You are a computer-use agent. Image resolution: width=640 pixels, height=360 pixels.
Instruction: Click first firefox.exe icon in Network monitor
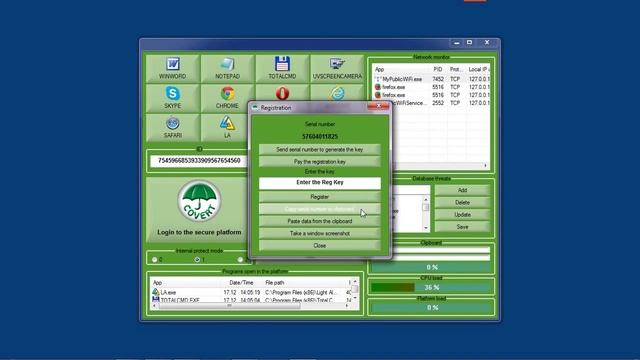point(378,87)
